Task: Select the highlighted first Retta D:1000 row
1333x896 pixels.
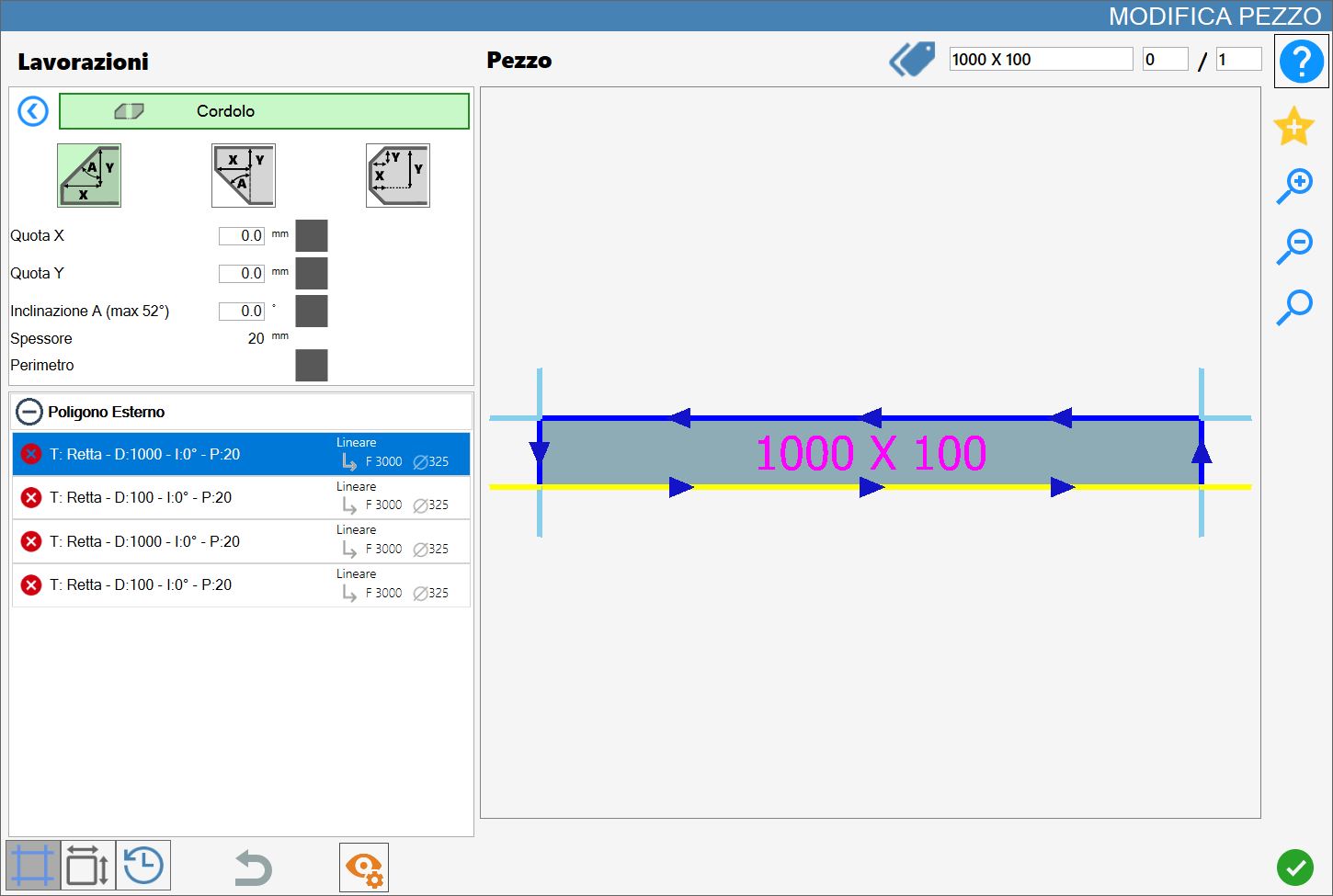Action: [x=241, y=454]
